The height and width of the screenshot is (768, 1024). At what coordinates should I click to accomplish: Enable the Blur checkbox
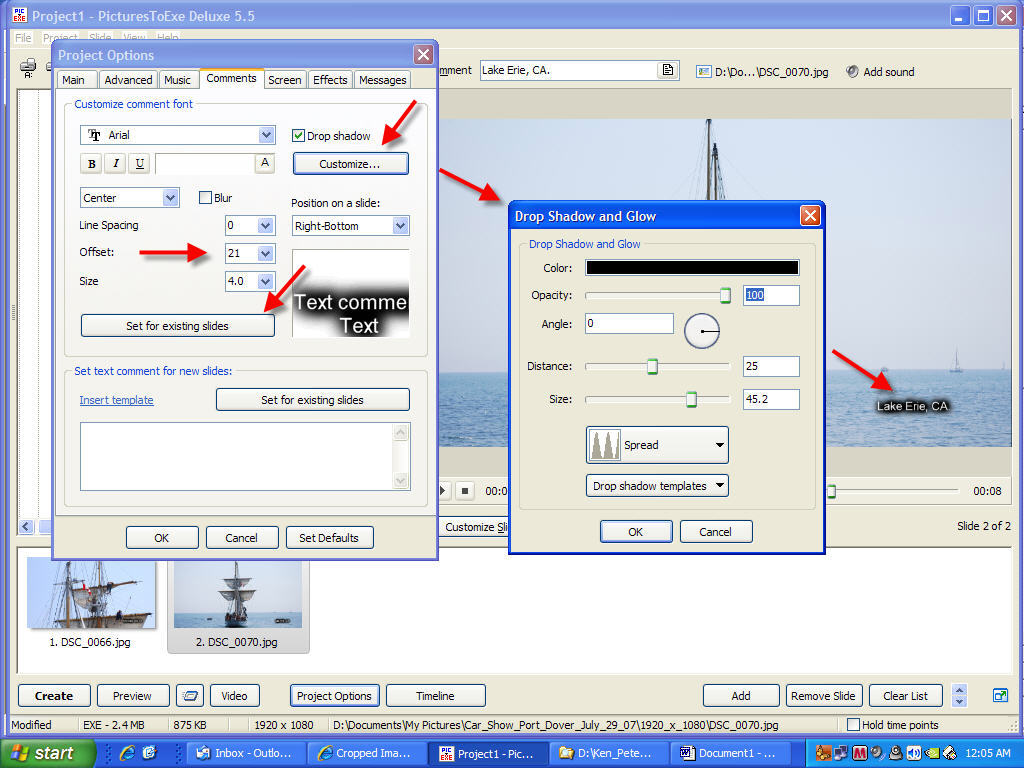[205, 198]
